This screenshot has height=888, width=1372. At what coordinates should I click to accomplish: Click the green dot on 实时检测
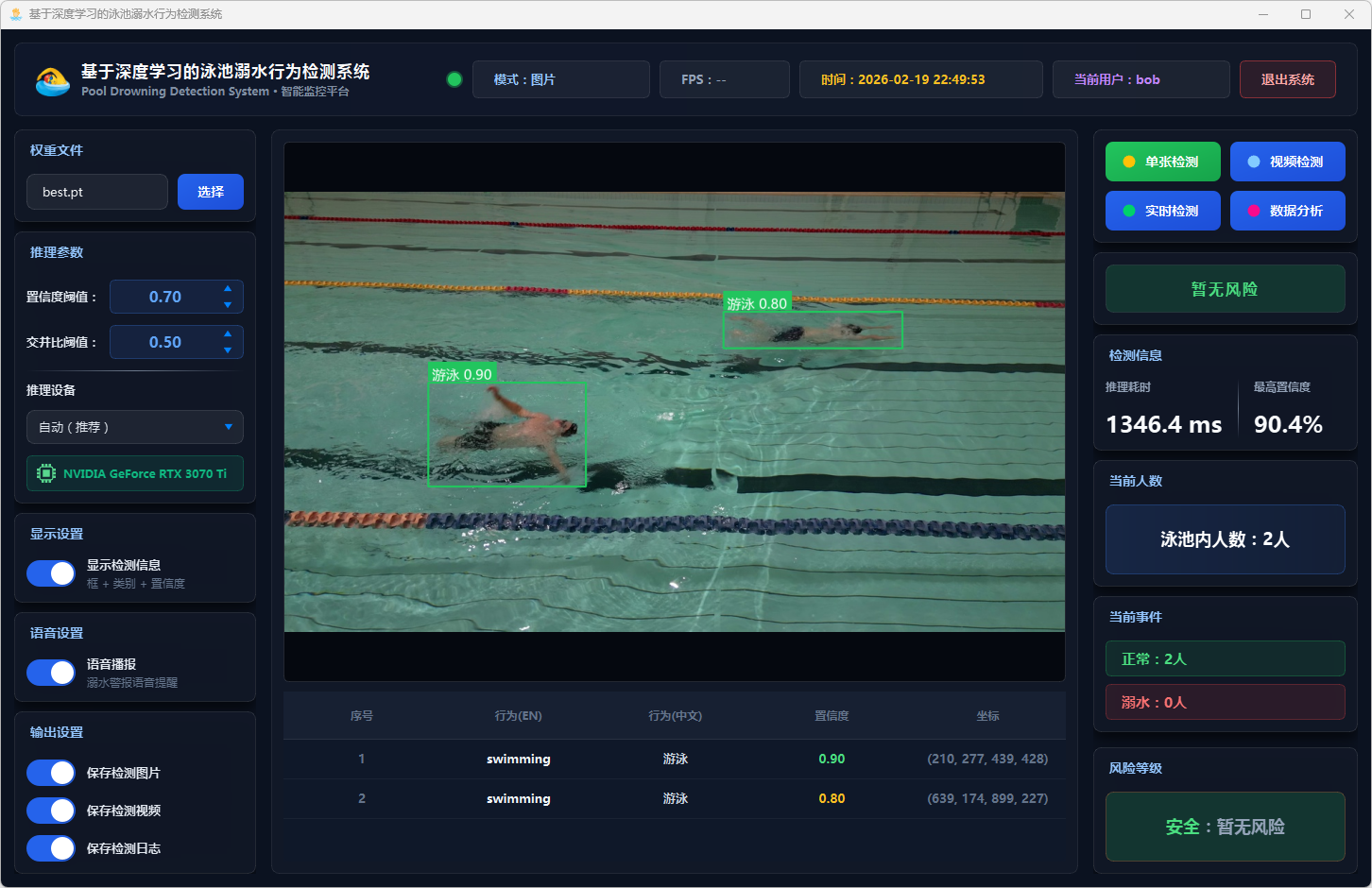(1128, 211)
